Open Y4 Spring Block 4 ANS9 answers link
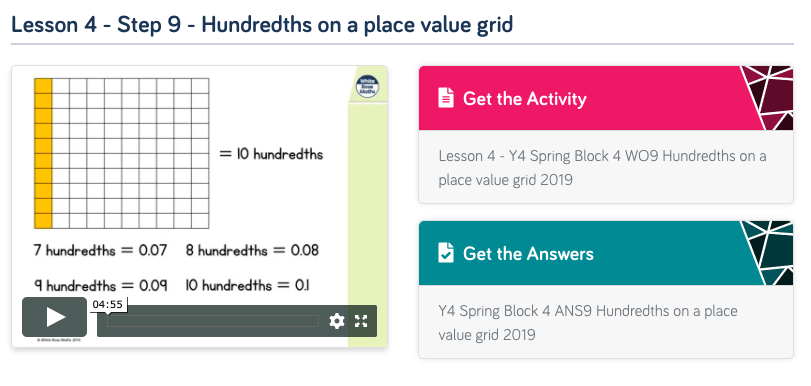Screen dimensions: 811x386 pyautogui.click(x=588, y=322)
